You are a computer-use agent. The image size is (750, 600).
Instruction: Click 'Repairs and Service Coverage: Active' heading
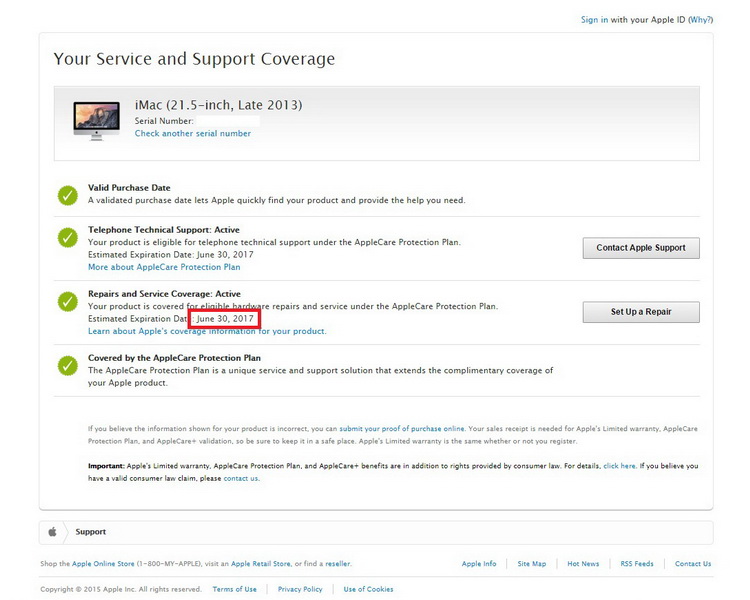[x=164, y=294]
